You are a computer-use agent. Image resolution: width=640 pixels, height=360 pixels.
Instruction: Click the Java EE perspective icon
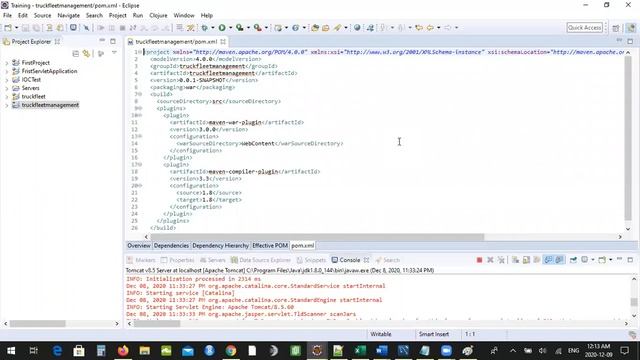point(631,28)
